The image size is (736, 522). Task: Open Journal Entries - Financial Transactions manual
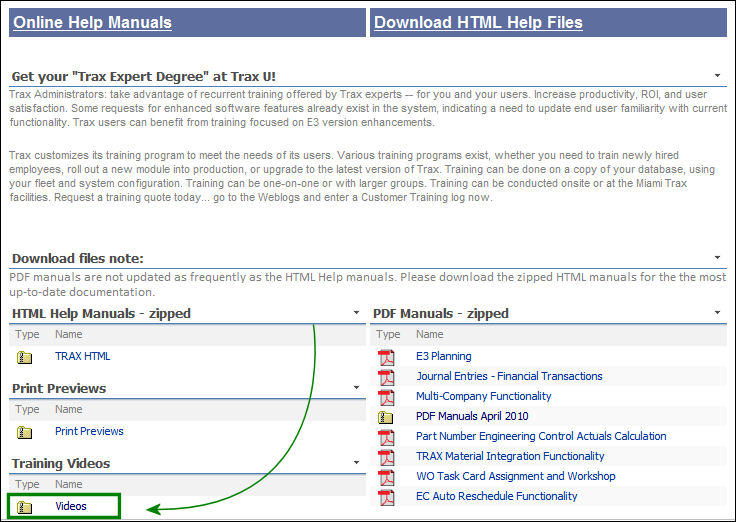[x=509, y=376]
